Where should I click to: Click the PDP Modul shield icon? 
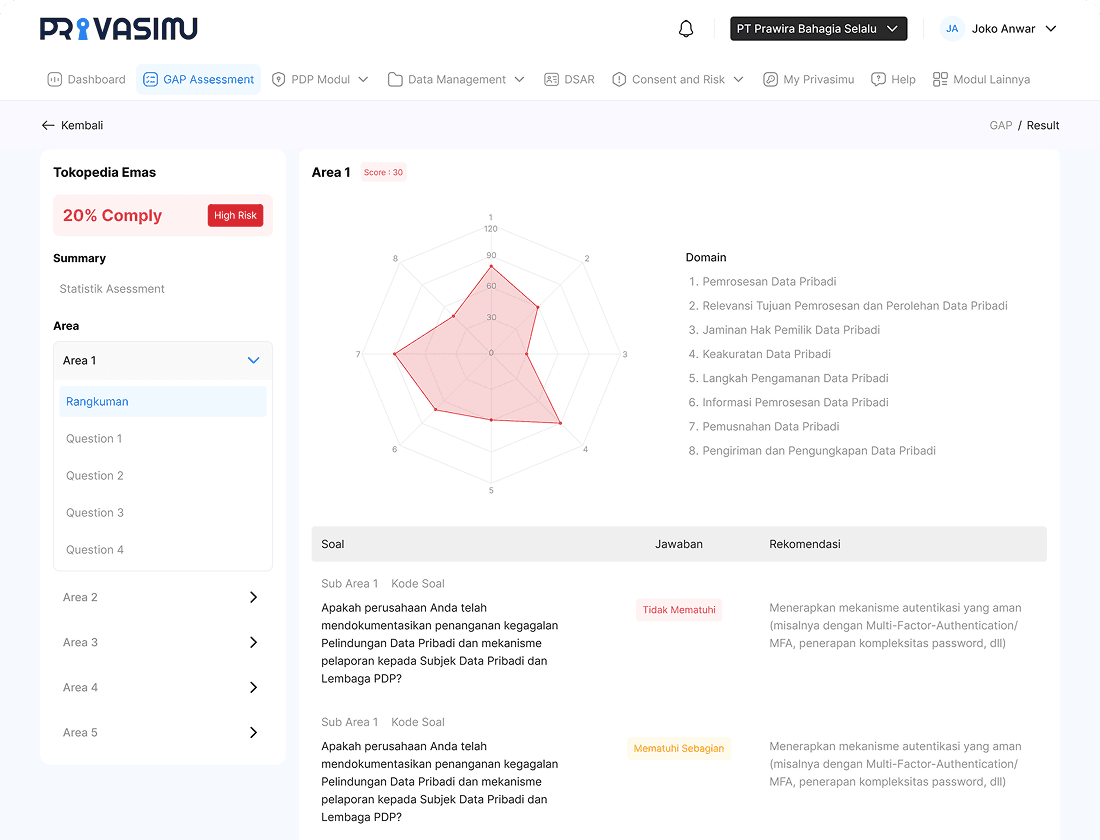click(279, 80)
